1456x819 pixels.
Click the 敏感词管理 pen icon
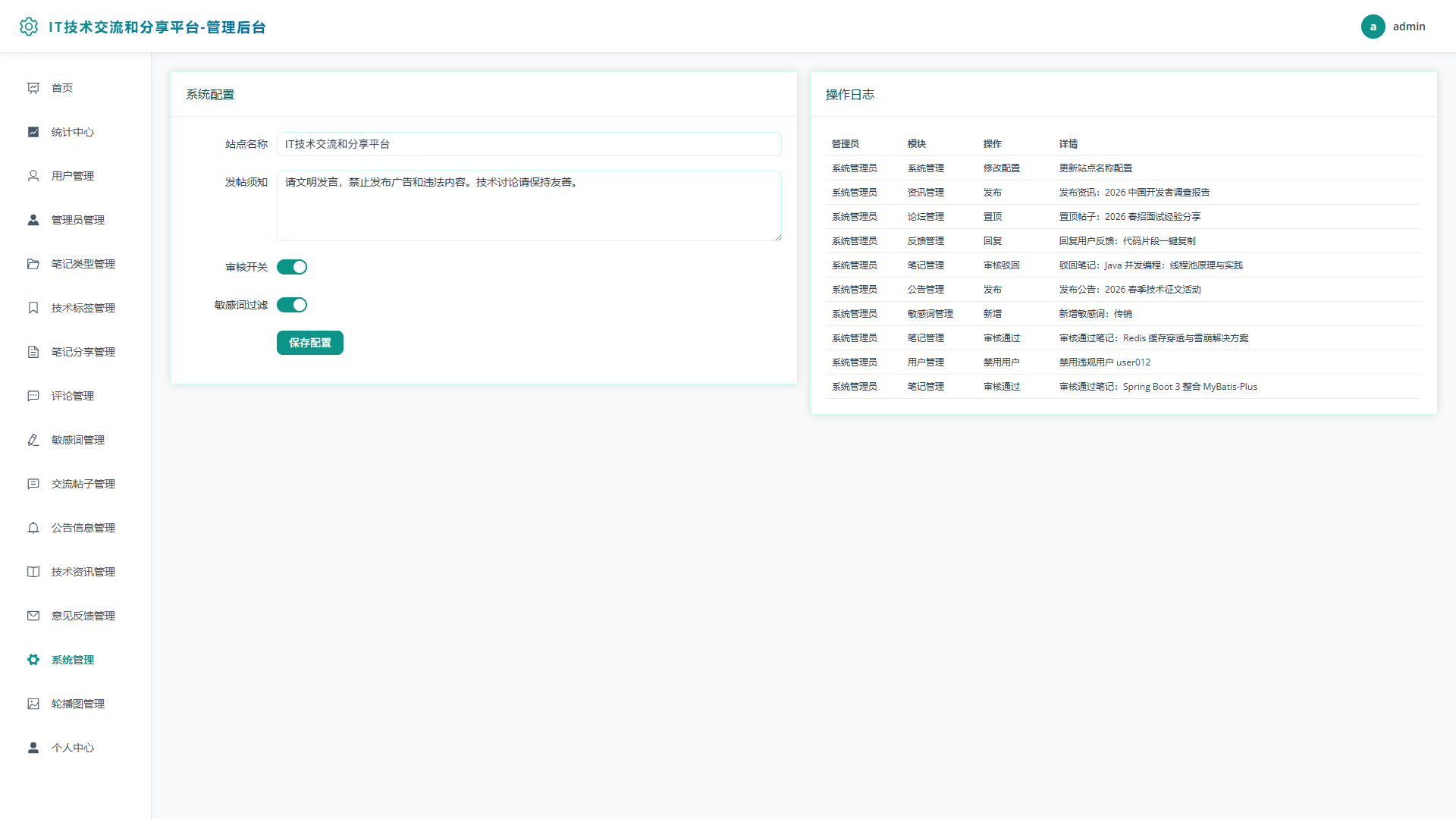[x=33, y=440]
